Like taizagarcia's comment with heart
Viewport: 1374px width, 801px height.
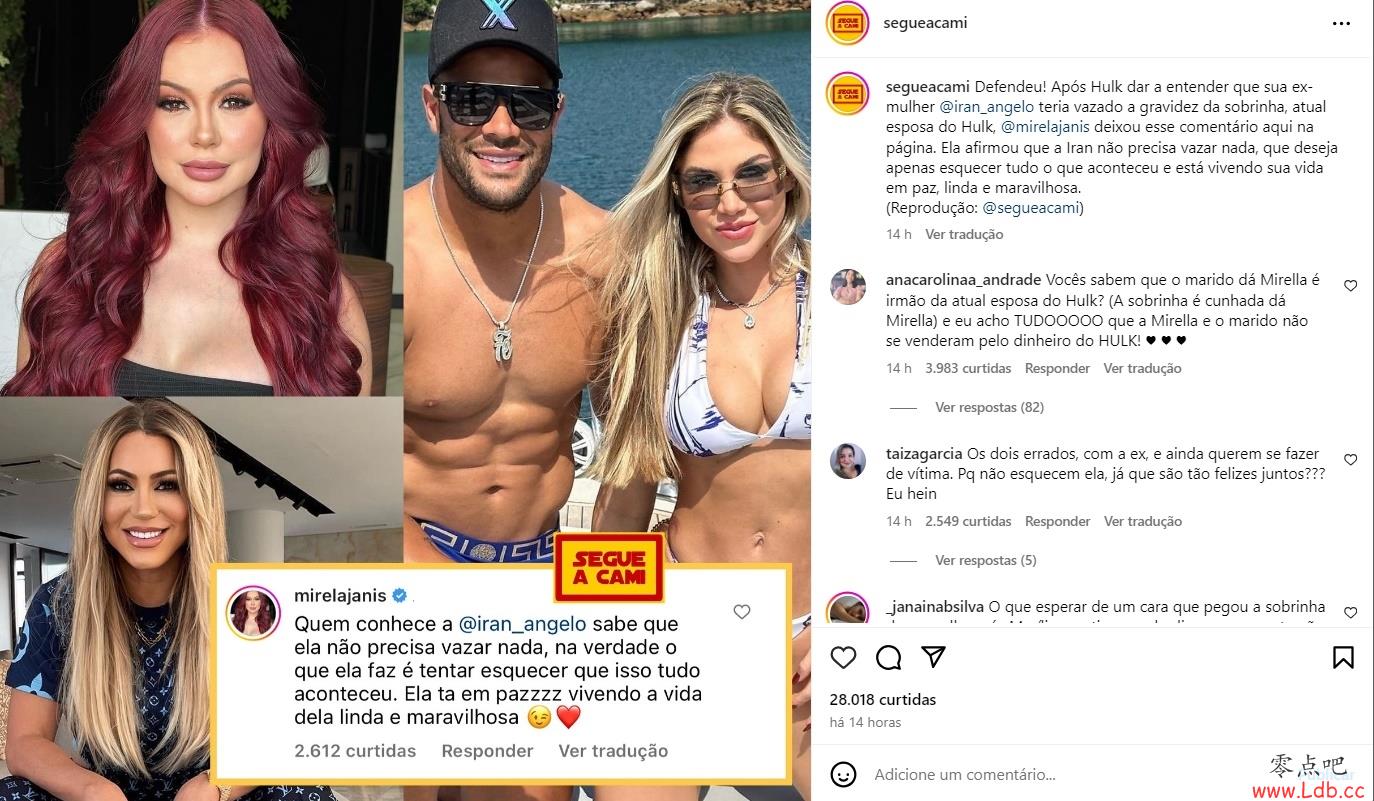point(1350,460)
